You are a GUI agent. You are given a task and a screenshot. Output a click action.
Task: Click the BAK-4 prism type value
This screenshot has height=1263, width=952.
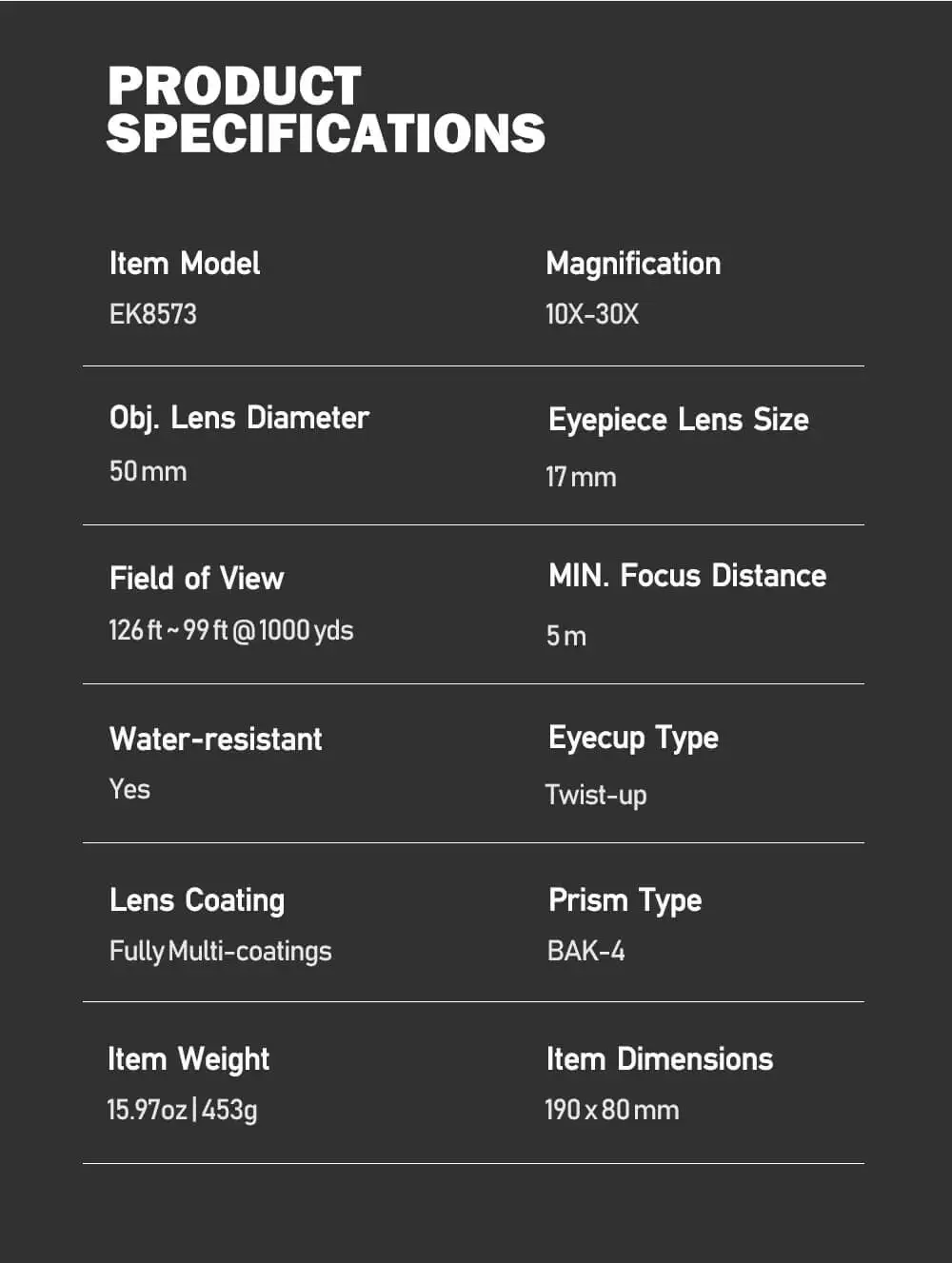coord(586,951)
